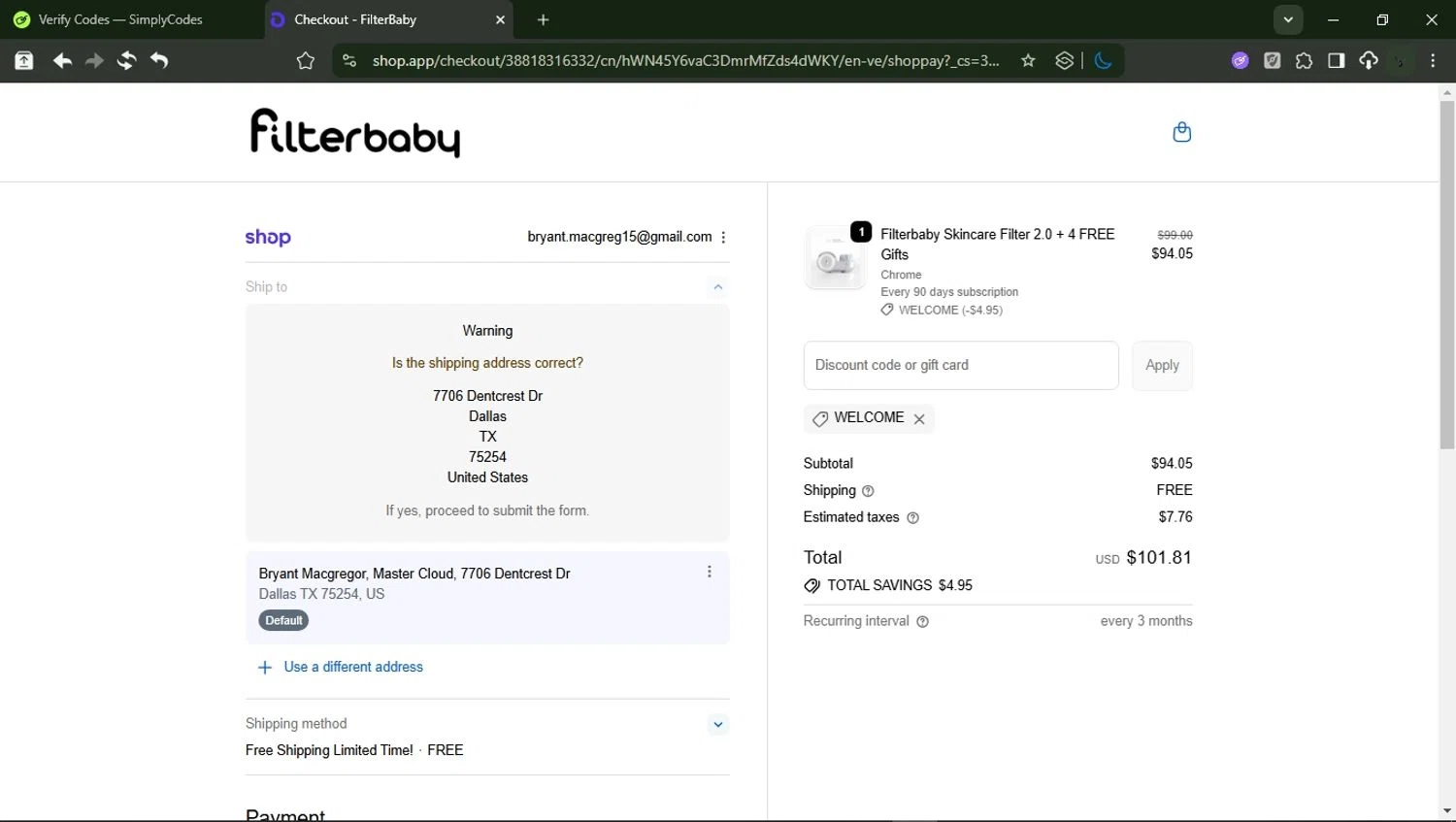Click the Shop Pay logo
The width and height of the screenshot is (1456, 822).
coord(268,237)
